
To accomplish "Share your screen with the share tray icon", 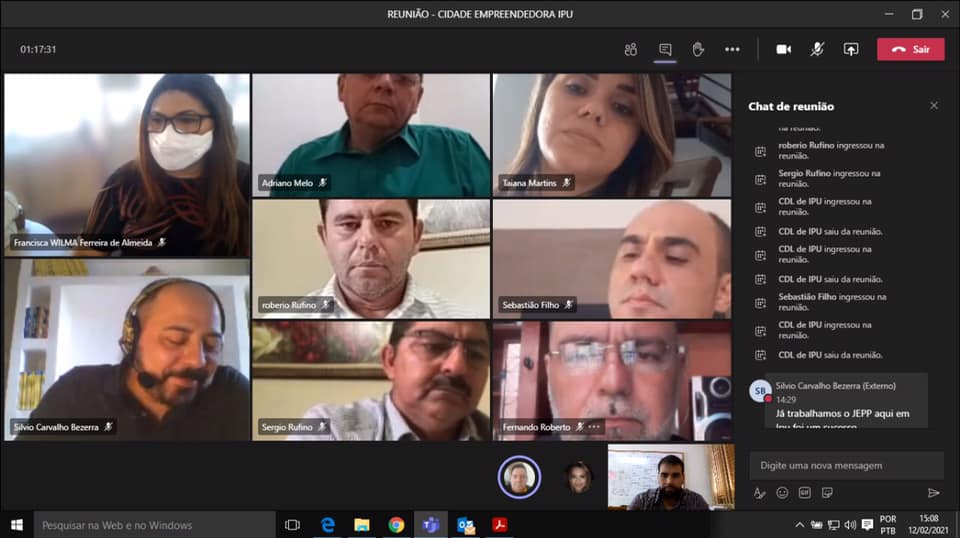I will (851, 50).
